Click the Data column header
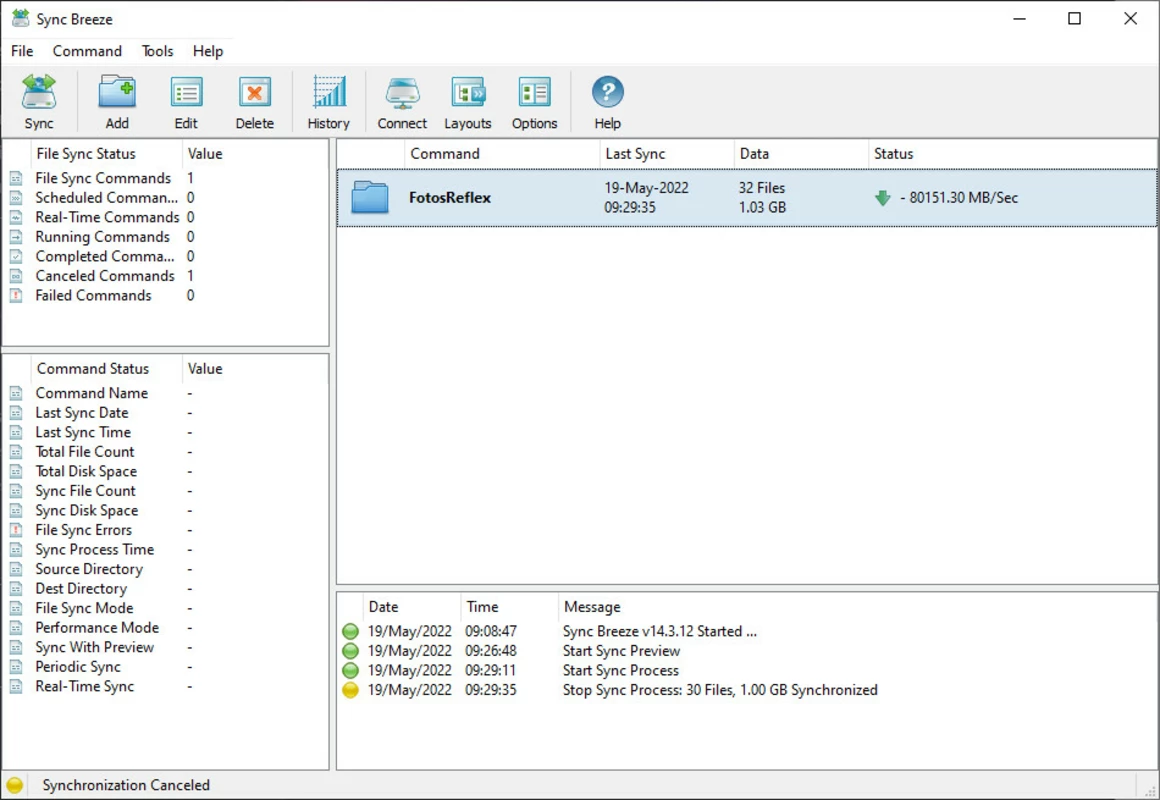 pos(800,154)
